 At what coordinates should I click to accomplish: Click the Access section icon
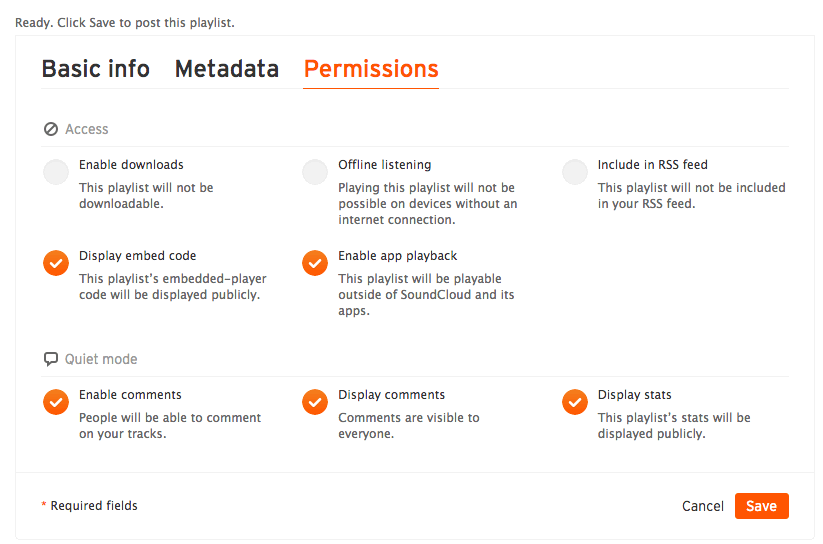pyautogui.click(x=51, y=129)
